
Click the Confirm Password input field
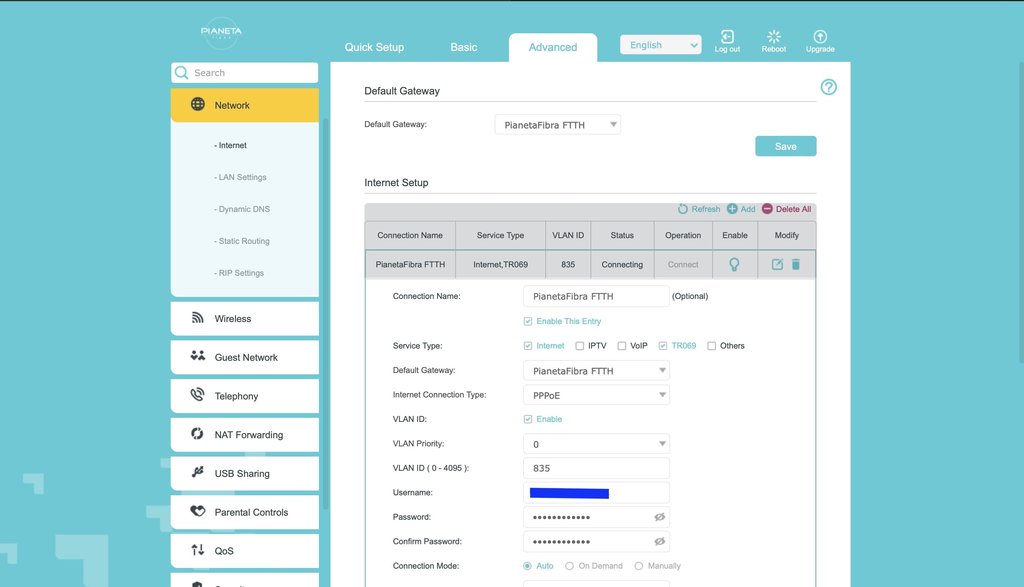tap(596, 541)
